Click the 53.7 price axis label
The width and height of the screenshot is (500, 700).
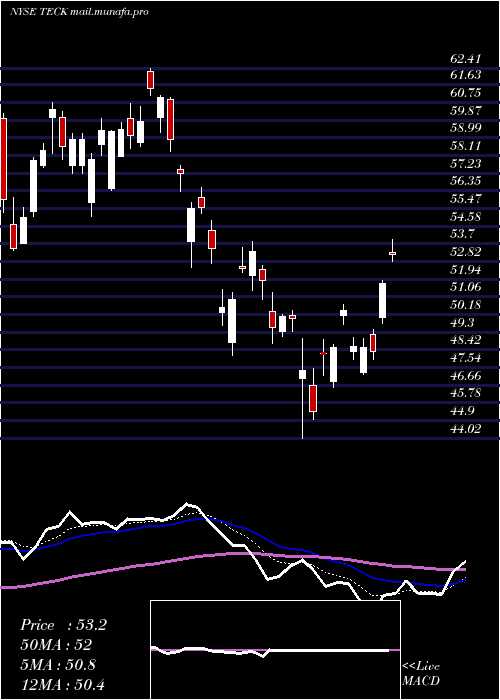pos(462,234)
